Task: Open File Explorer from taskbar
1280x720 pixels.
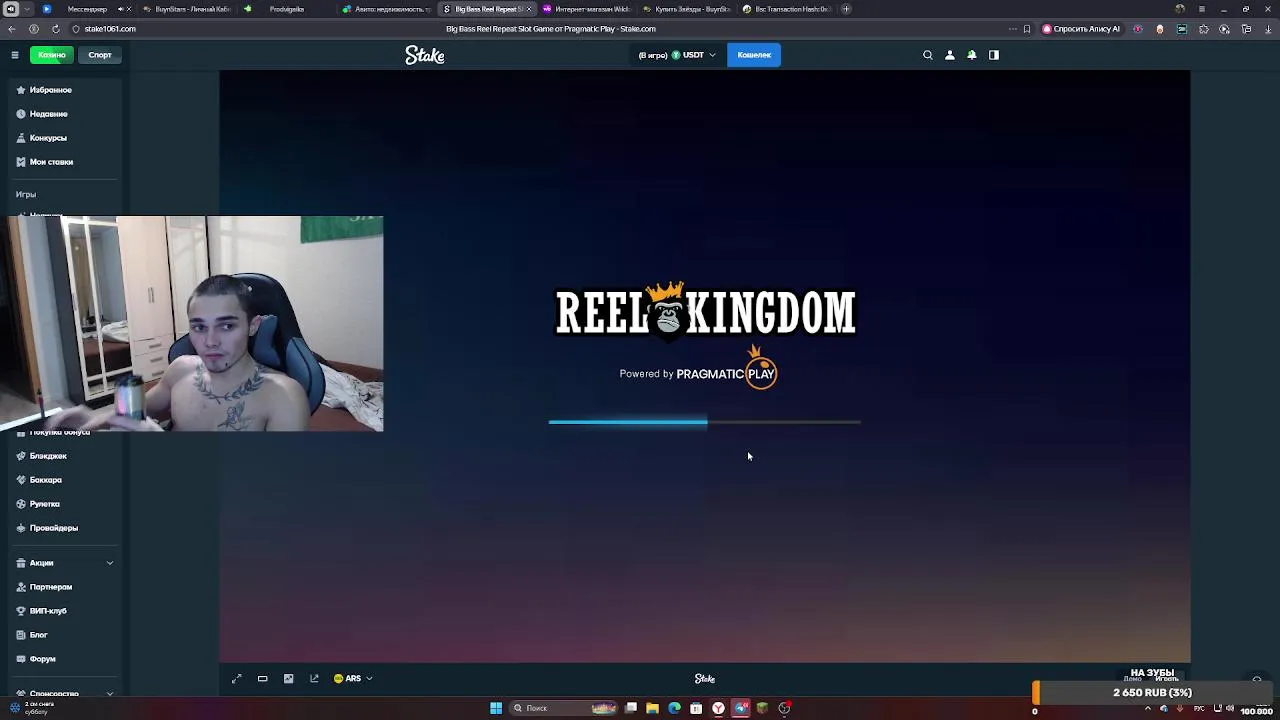Action: pos(652,708)
